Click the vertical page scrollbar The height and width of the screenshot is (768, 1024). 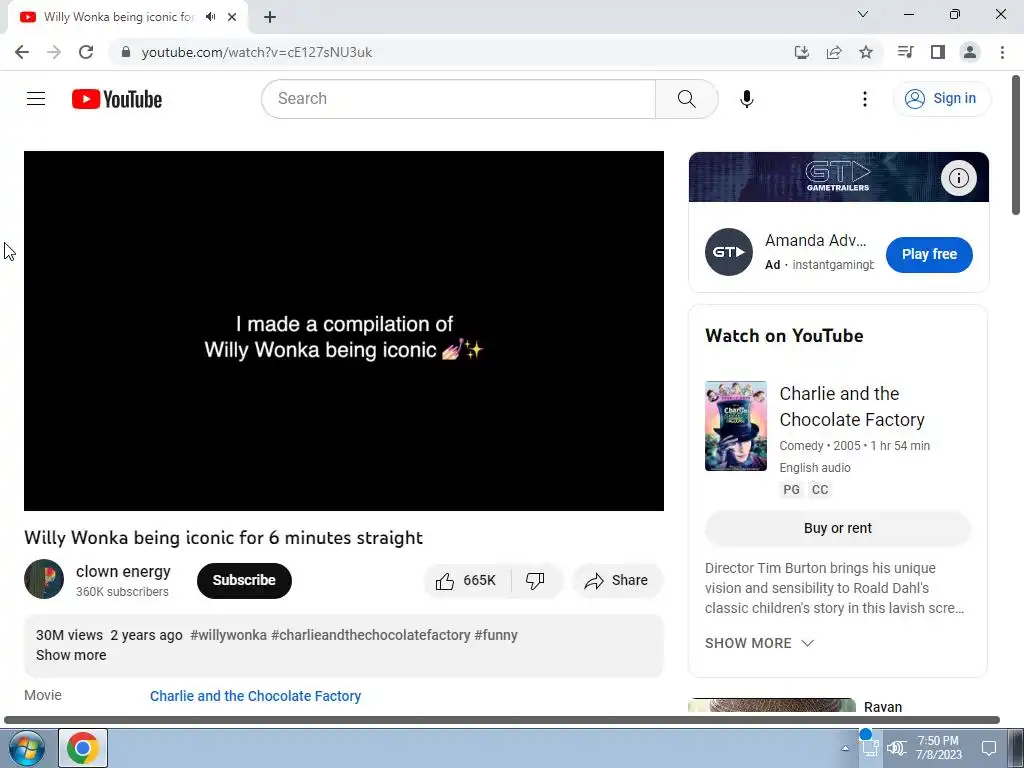[x=1016, y=146]
